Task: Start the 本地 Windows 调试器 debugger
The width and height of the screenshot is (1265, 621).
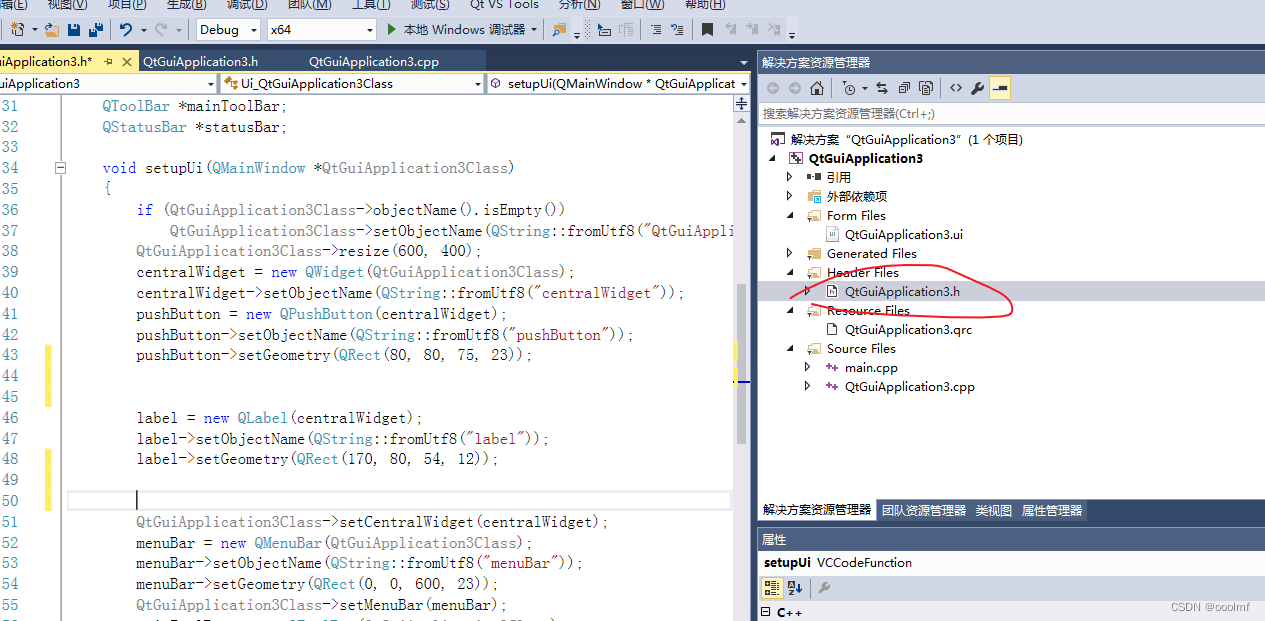Action: [456, 30]
